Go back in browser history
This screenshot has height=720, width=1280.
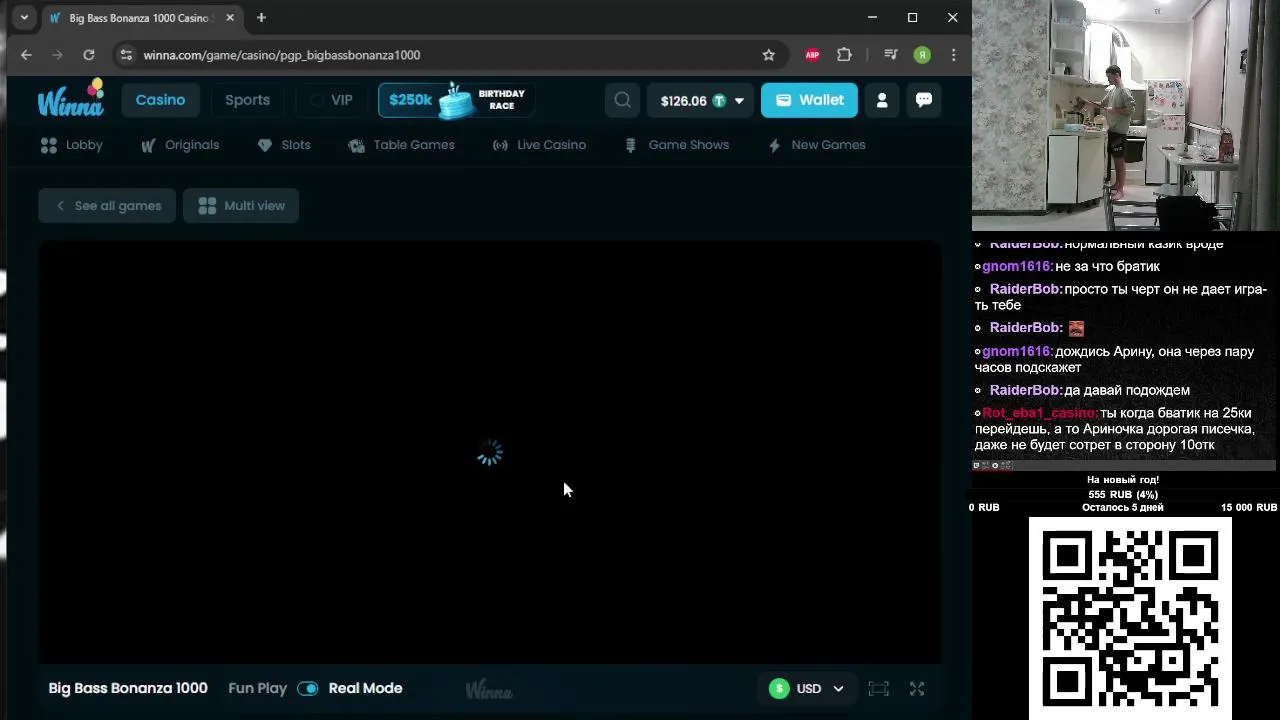click(26, 55)
